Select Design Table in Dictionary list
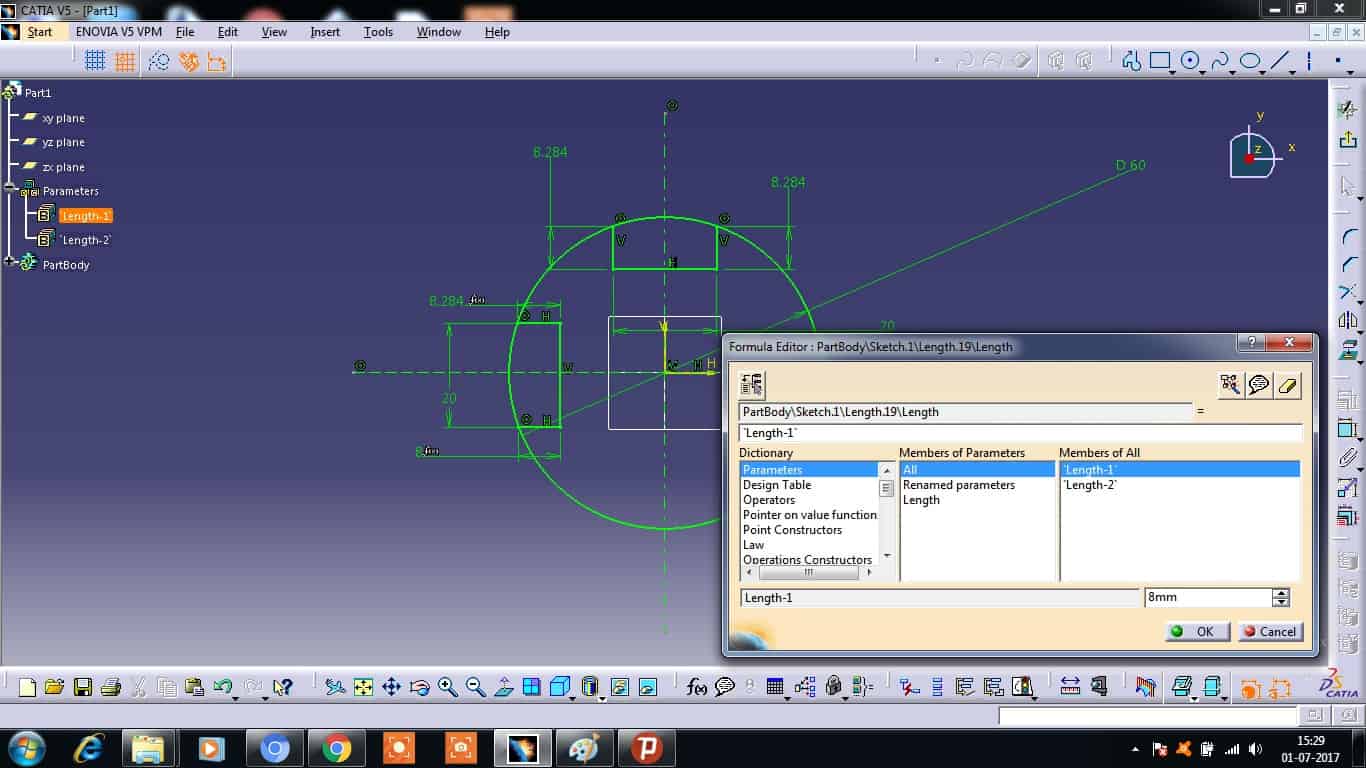The width and height of the screenshot is (1366, 768). [777, 485]
